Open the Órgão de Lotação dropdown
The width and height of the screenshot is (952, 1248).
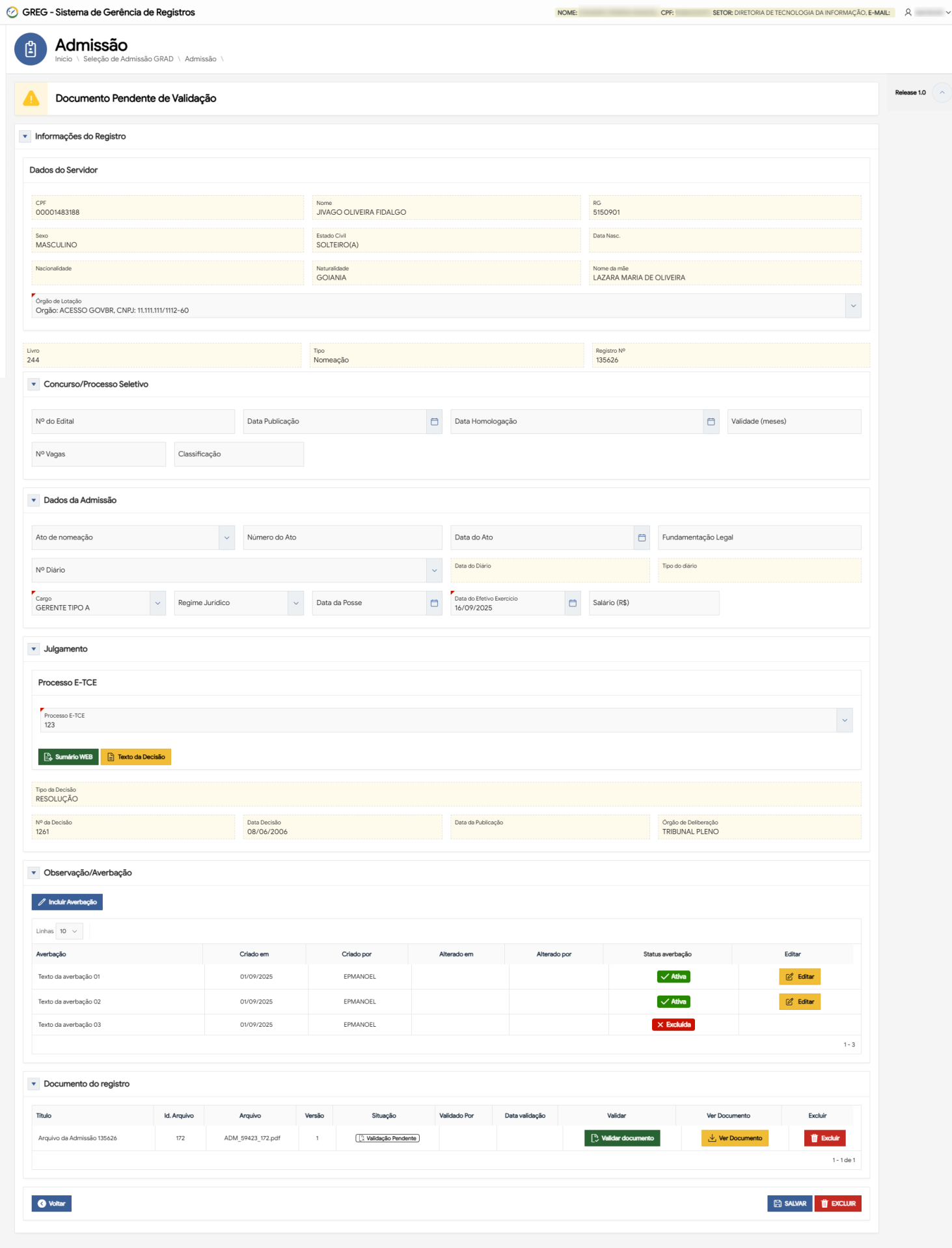(x=852, y=306)
